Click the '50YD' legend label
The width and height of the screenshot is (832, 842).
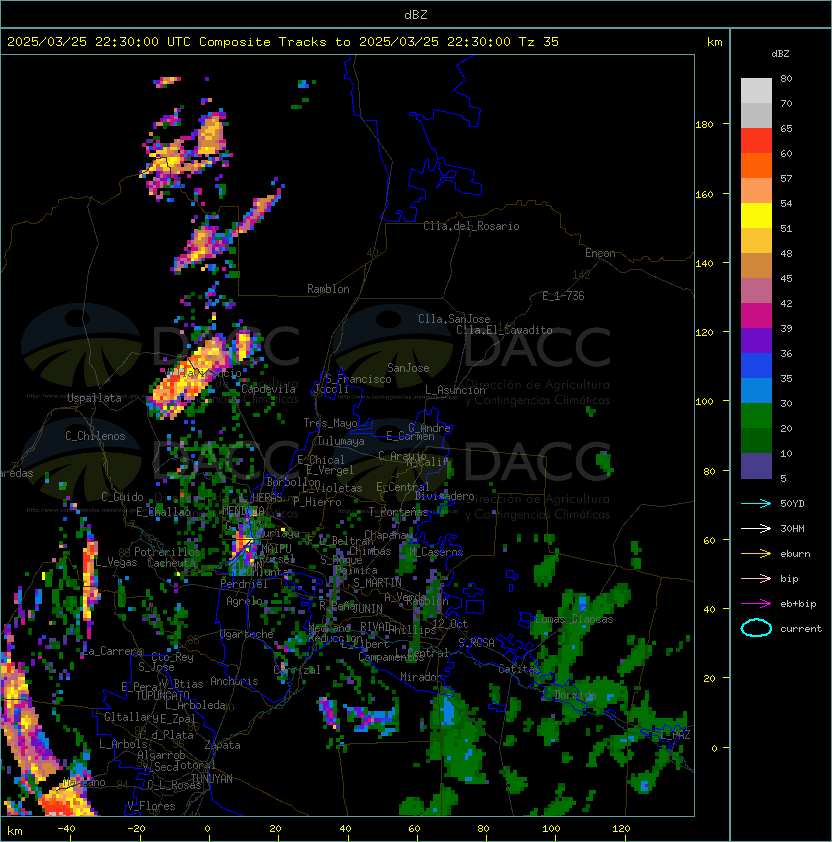click(792, 503)
